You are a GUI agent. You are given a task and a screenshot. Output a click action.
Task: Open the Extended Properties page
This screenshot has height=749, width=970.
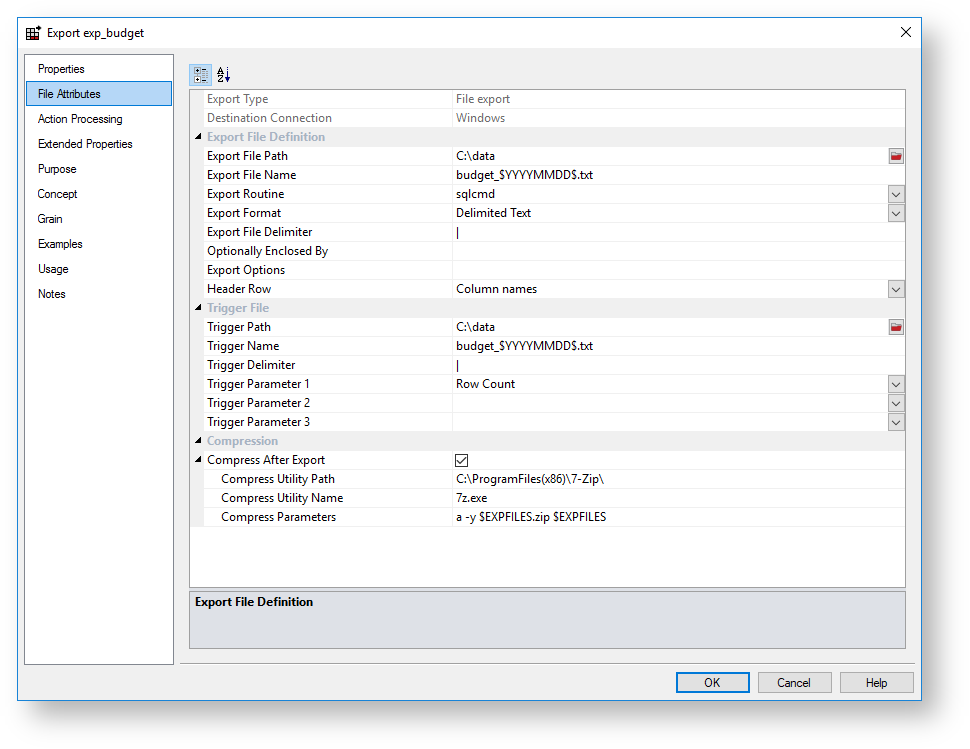tap(99, 144)
